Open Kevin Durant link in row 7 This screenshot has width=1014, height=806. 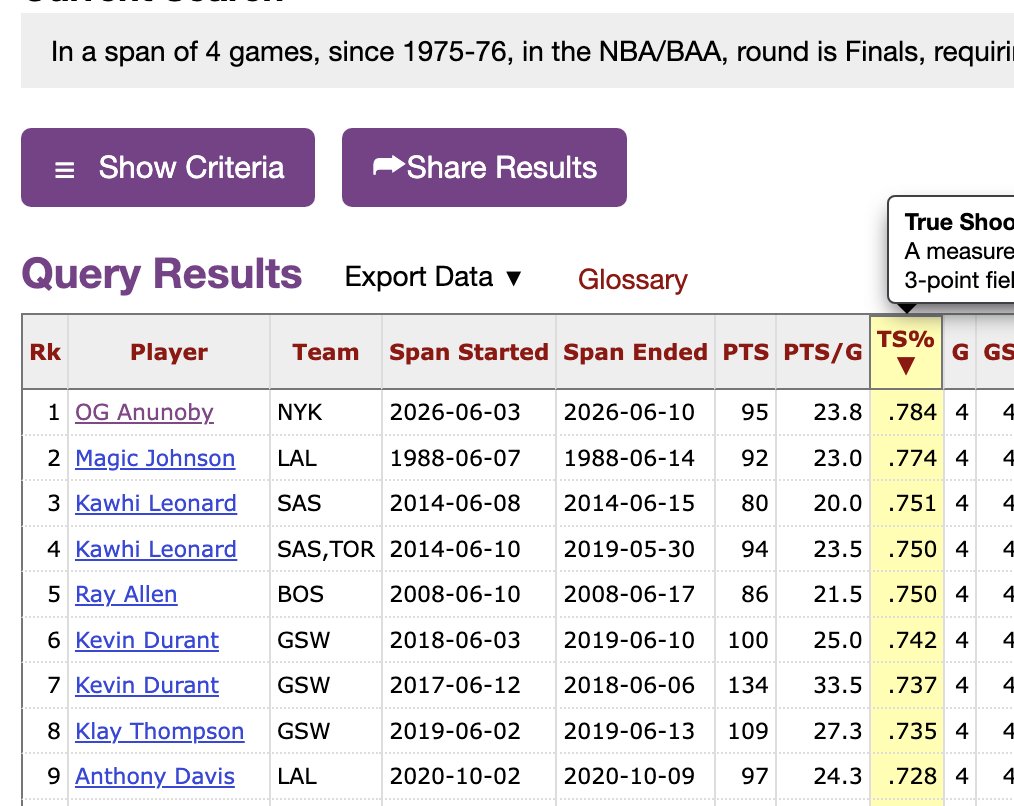point(147,686)
